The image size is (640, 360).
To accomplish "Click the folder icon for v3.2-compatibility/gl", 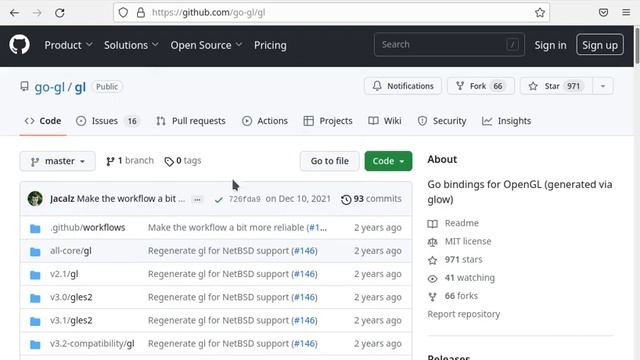I will click(x=36, y=344).
